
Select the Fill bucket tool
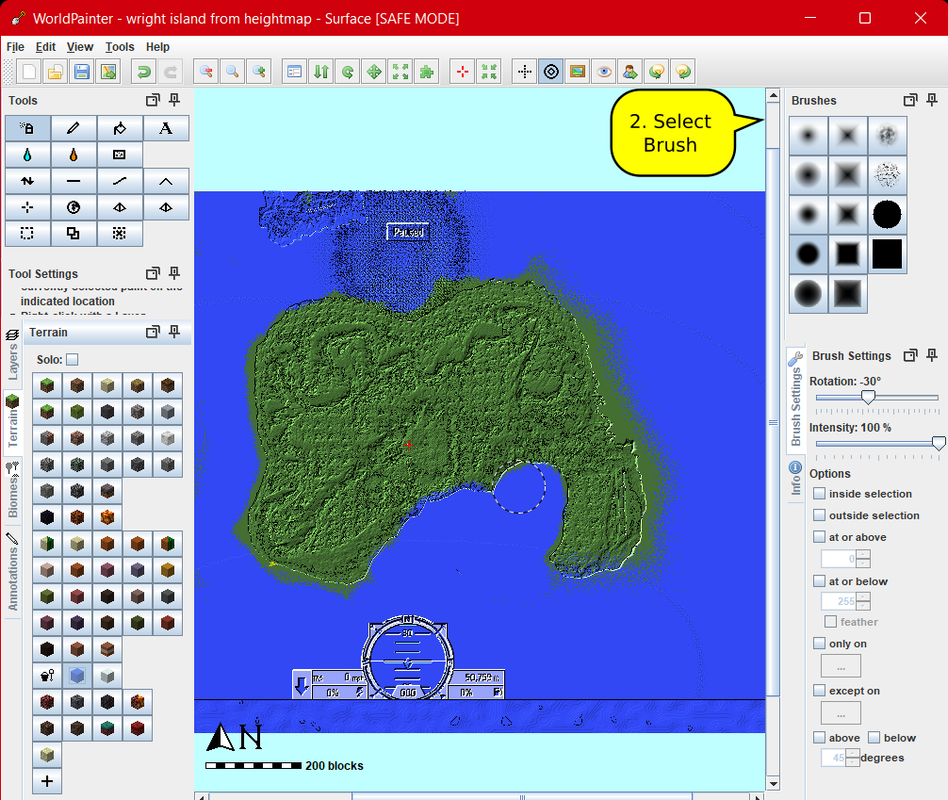[120, 128]
